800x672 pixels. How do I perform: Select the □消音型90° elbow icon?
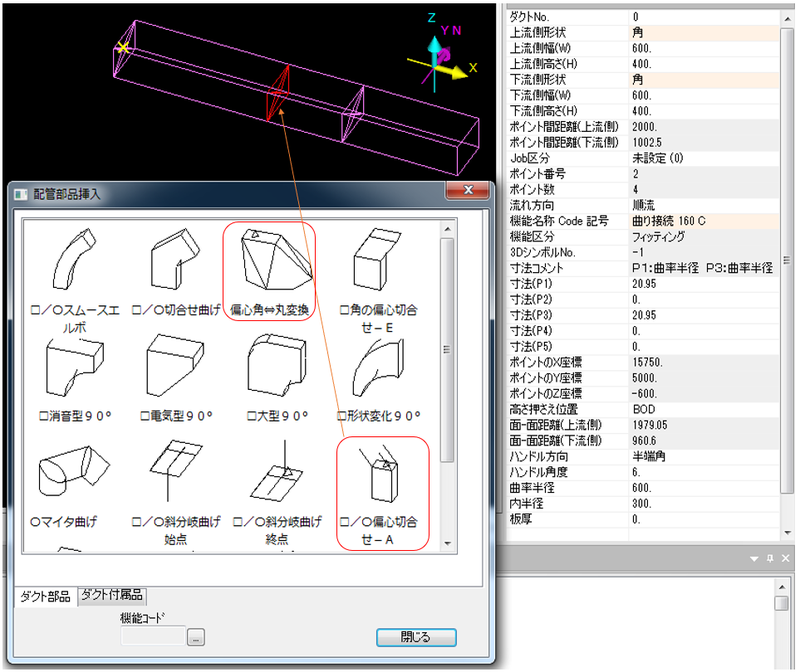(x=76, y=368)
